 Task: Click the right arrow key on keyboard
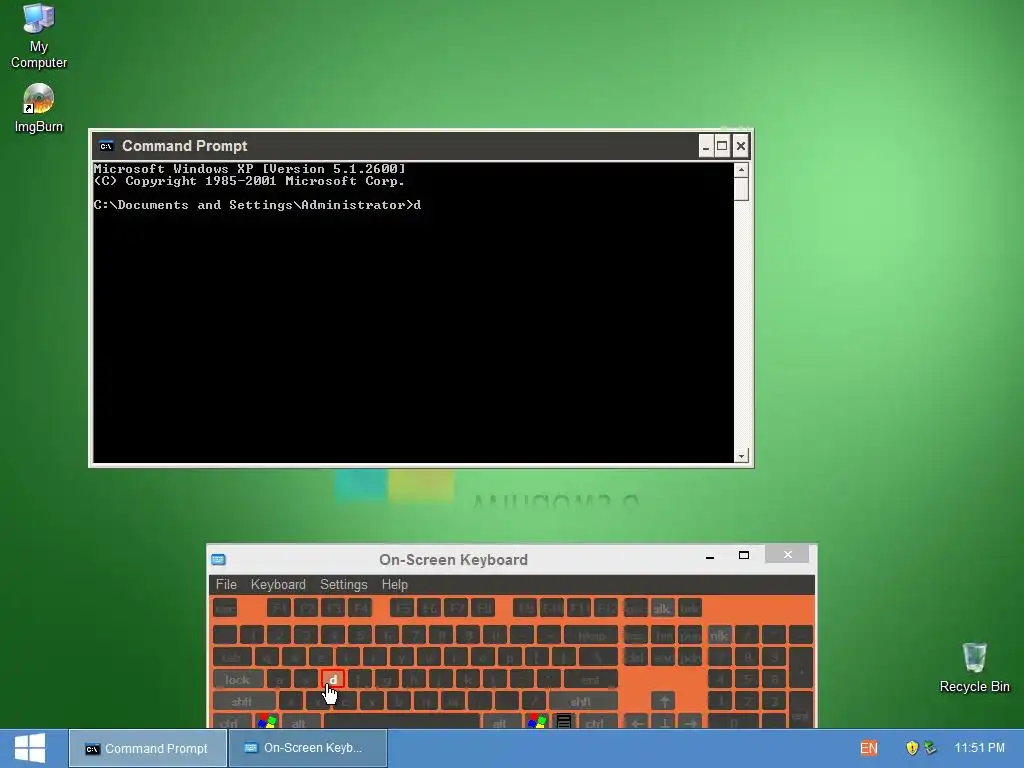691,722
